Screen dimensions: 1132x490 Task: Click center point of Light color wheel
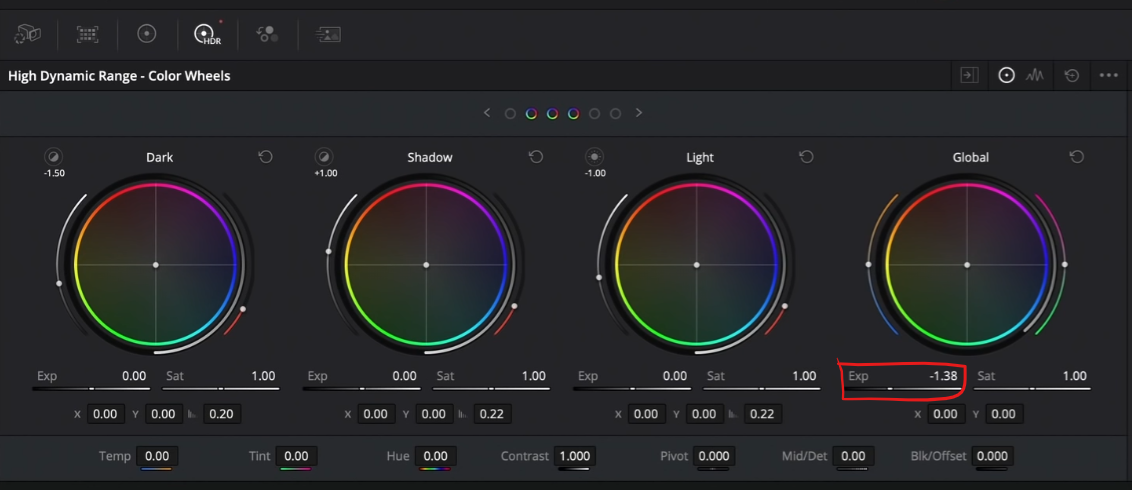697,265
